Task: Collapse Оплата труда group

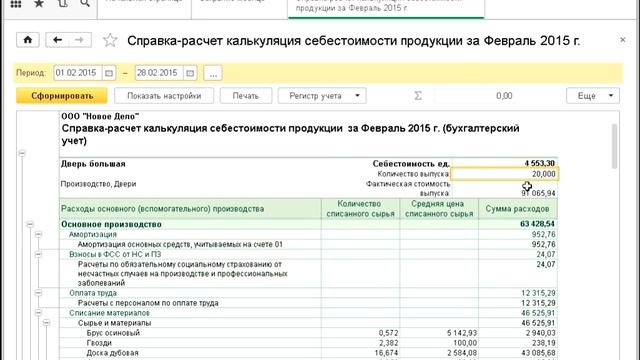Action: [x=38, y=293]
